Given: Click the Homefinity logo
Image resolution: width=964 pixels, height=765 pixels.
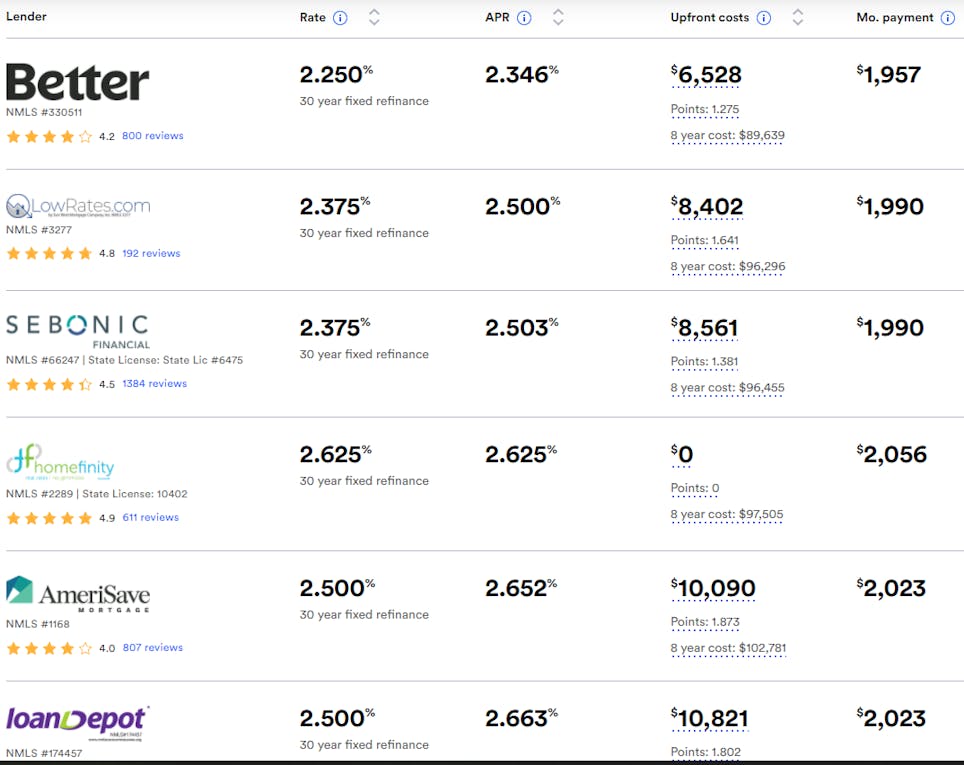Looking at the screenshot, I should (x=61, y=463).
